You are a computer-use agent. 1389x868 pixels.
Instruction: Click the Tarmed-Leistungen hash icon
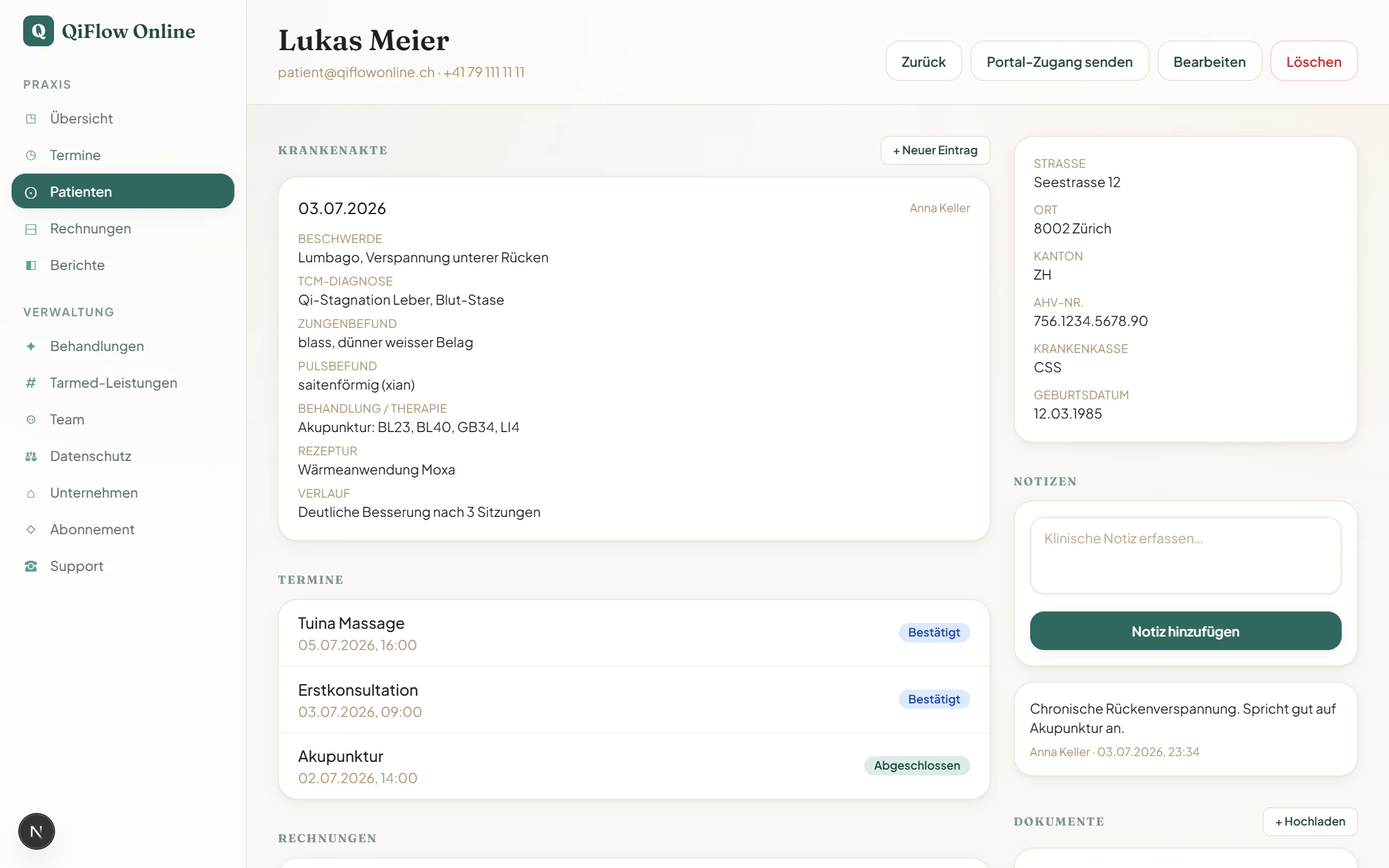coord(31,383)
